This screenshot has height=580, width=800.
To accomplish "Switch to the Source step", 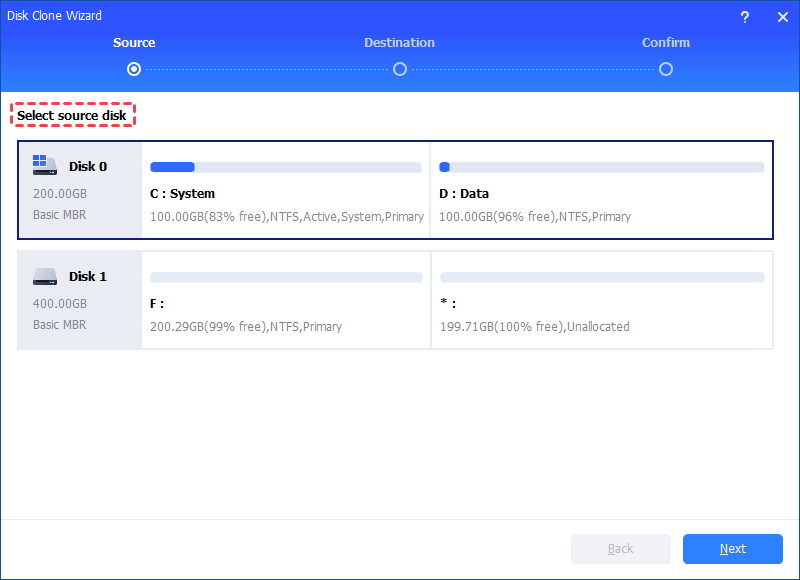I will coord(133,42).
